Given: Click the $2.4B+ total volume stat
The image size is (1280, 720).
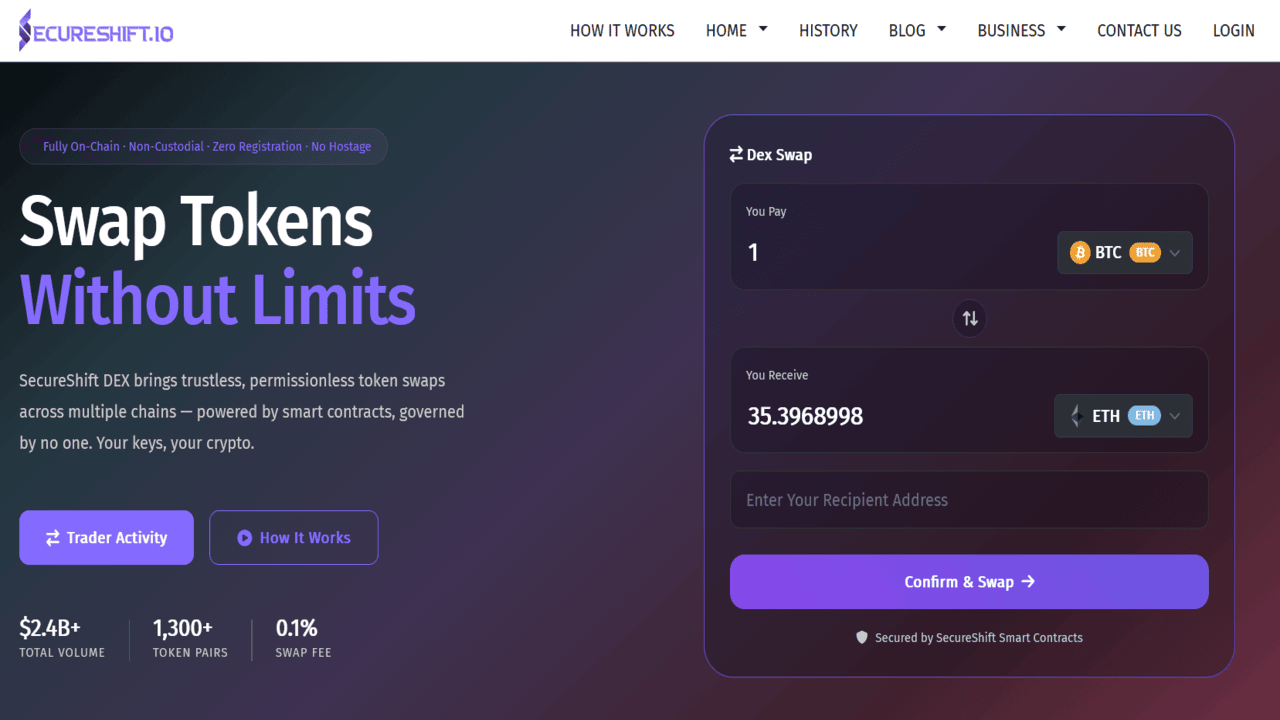Looking at the screenshot, I should pyautogui.click(x=62, y=639).
